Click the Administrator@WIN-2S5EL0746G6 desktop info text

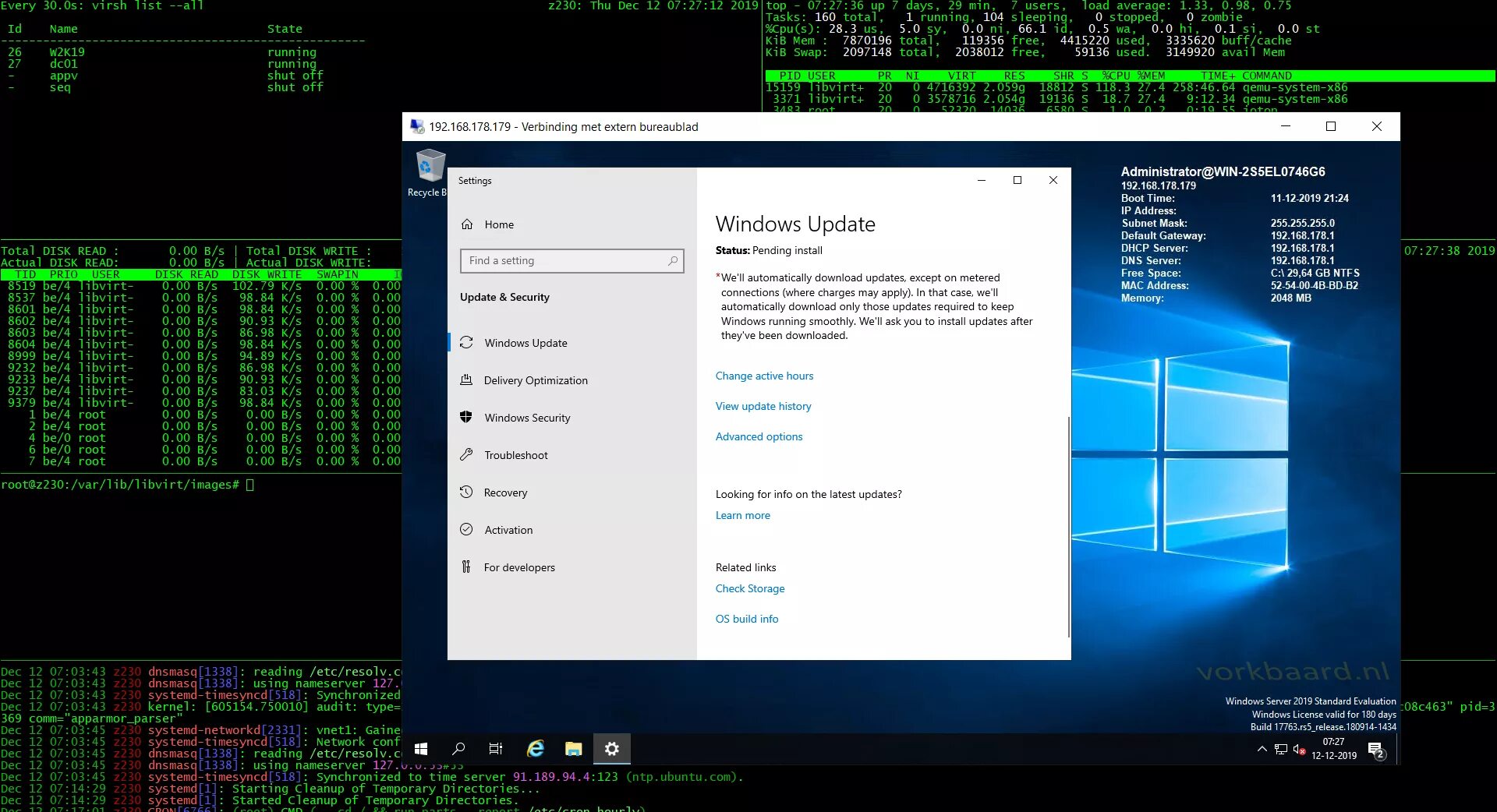coord(1223,171)
